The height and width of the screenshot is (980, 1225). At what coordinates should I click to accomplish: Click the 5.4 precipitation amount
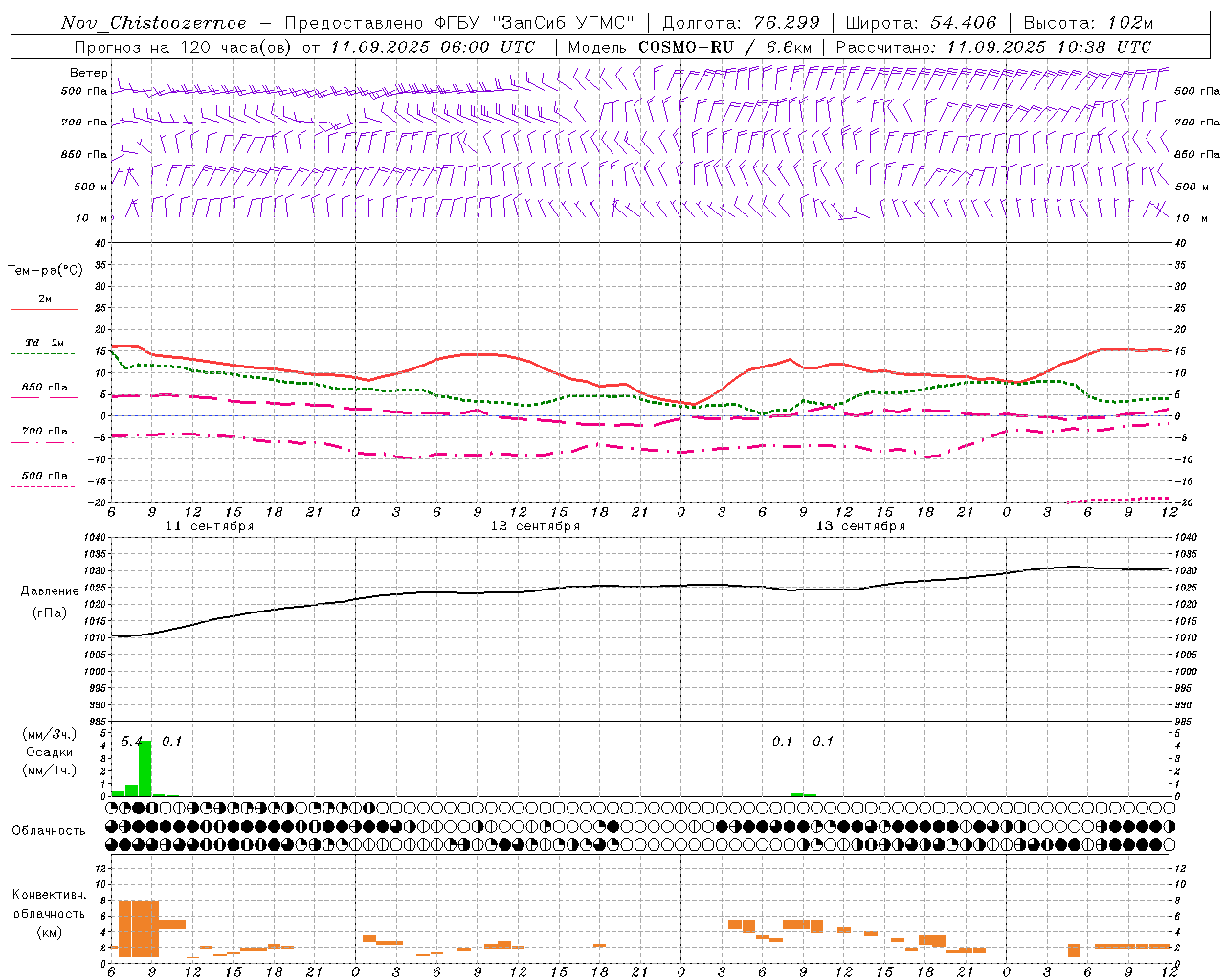click(x=131, y=741)
